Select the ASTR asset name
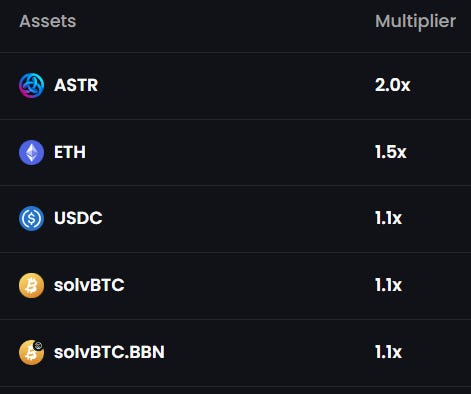 [x=76, y=85]
